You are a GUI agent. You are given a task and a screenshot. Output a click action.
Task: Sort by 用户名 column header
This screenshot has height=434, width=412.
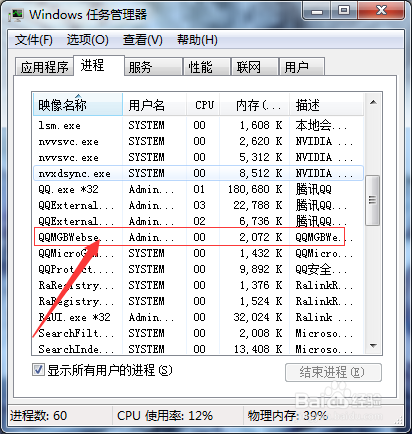pyautogui.click(x=154, y=105)
